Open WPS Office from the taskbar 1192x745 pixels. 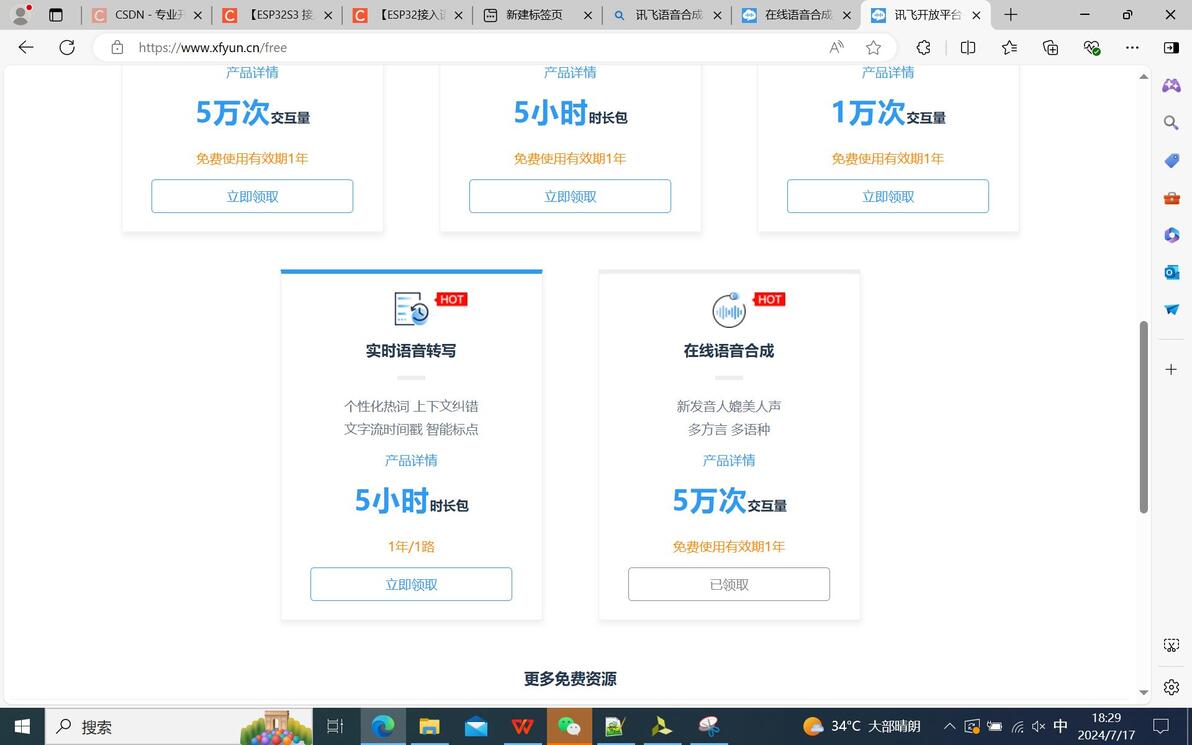522,726
